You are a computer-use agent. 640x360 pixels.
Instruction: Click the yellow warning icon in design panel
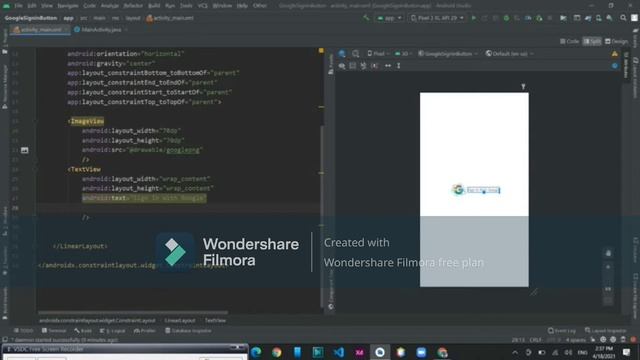[615, 53]
